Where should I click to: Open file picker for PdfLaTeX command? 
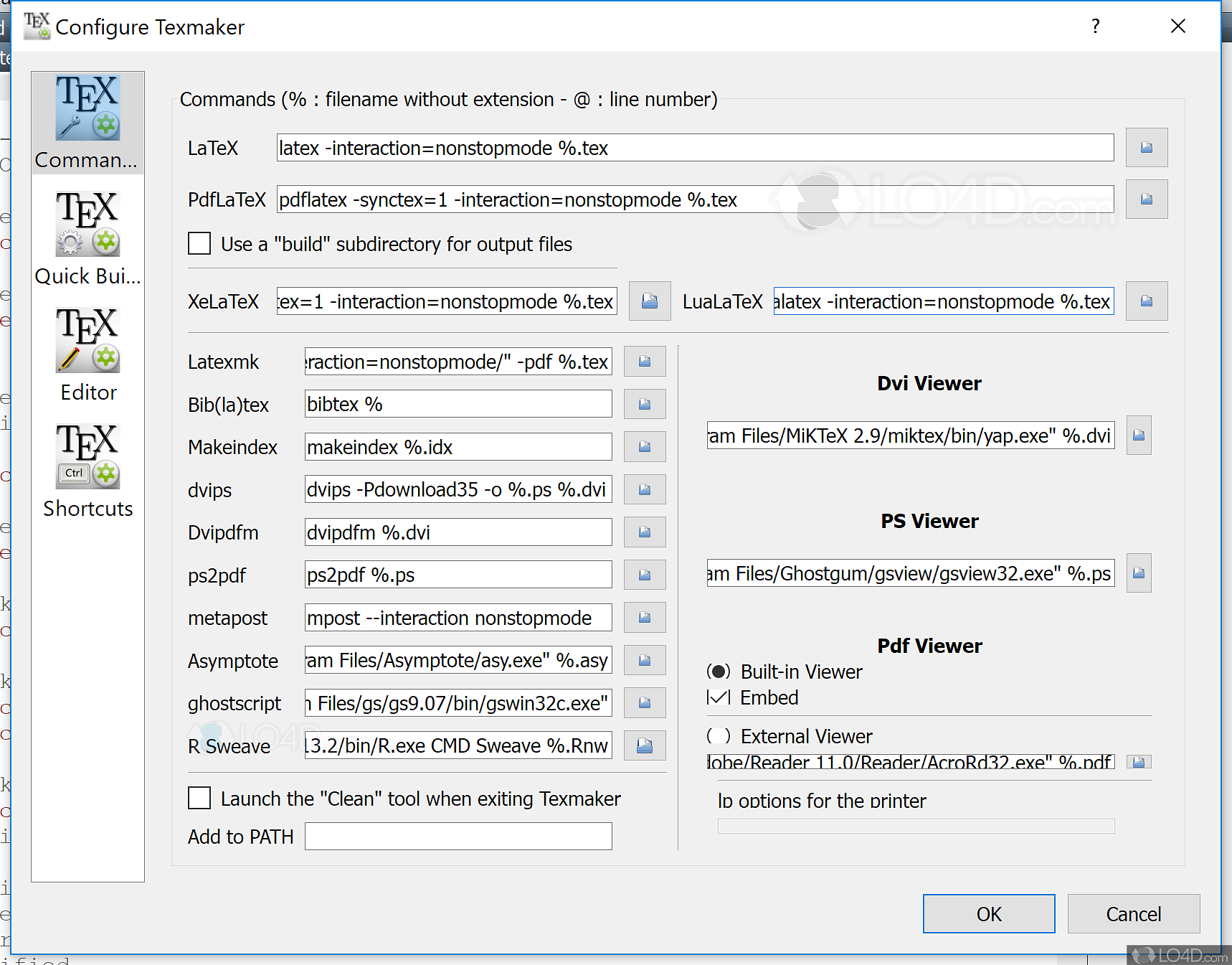pos(1146,199)
